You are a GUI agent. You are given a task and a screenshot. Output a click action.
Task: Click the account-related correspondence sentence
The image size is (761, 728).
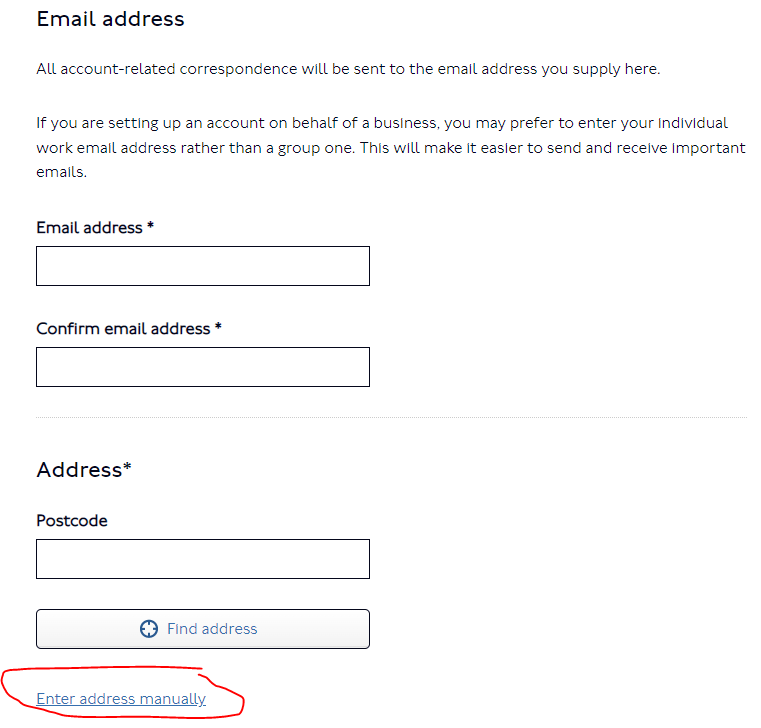tap(348, 69)
